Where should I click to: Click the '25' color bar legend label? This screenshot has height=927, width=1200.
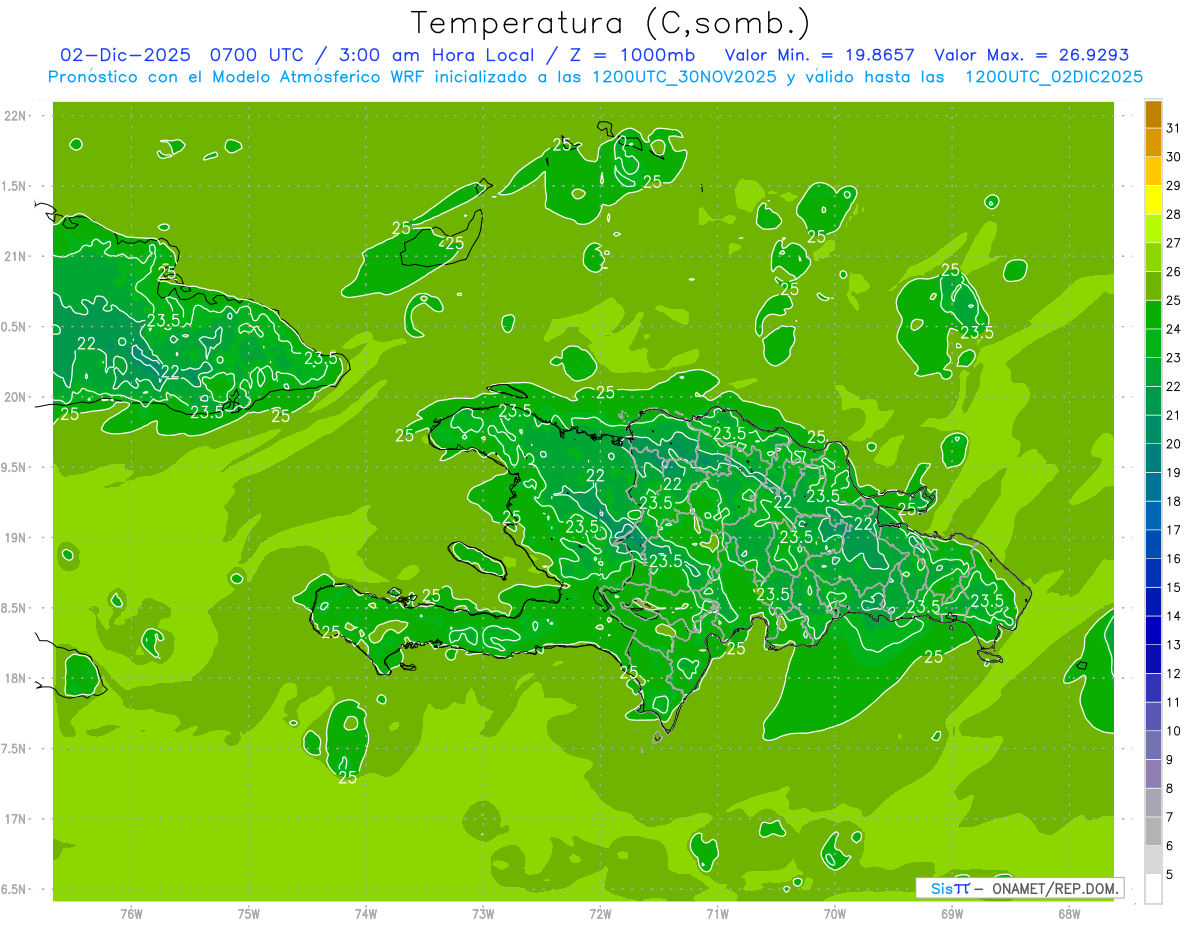click(1173, 300)
